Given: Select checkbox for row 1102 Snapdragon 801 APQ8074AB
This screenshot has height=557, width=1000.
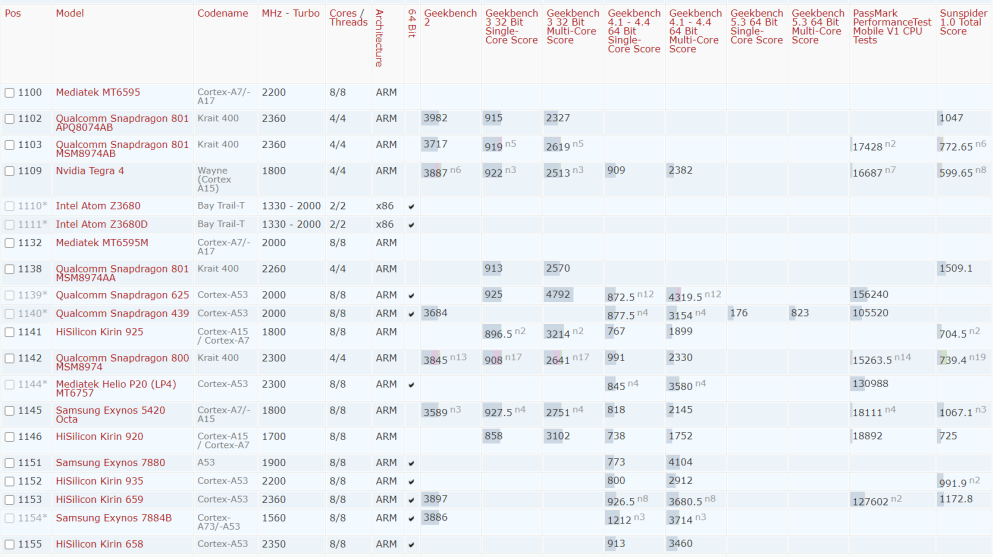Looking at the screenshot, I should [10, 119].
